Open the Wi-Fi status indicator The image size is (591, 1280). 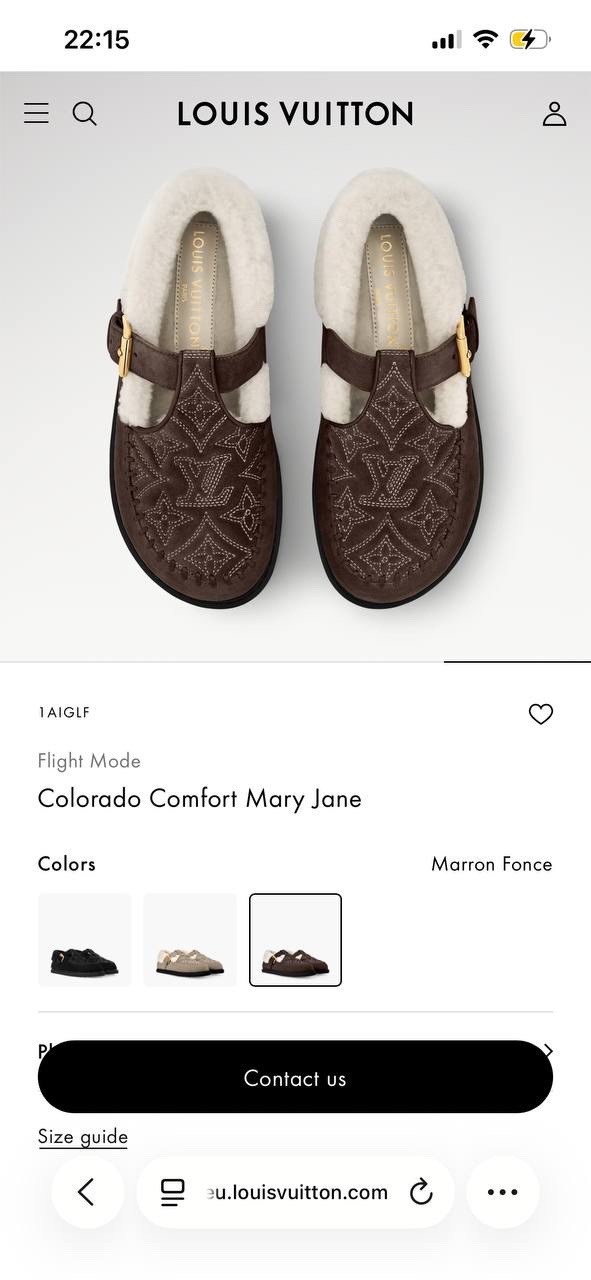(x=486, y=39)
